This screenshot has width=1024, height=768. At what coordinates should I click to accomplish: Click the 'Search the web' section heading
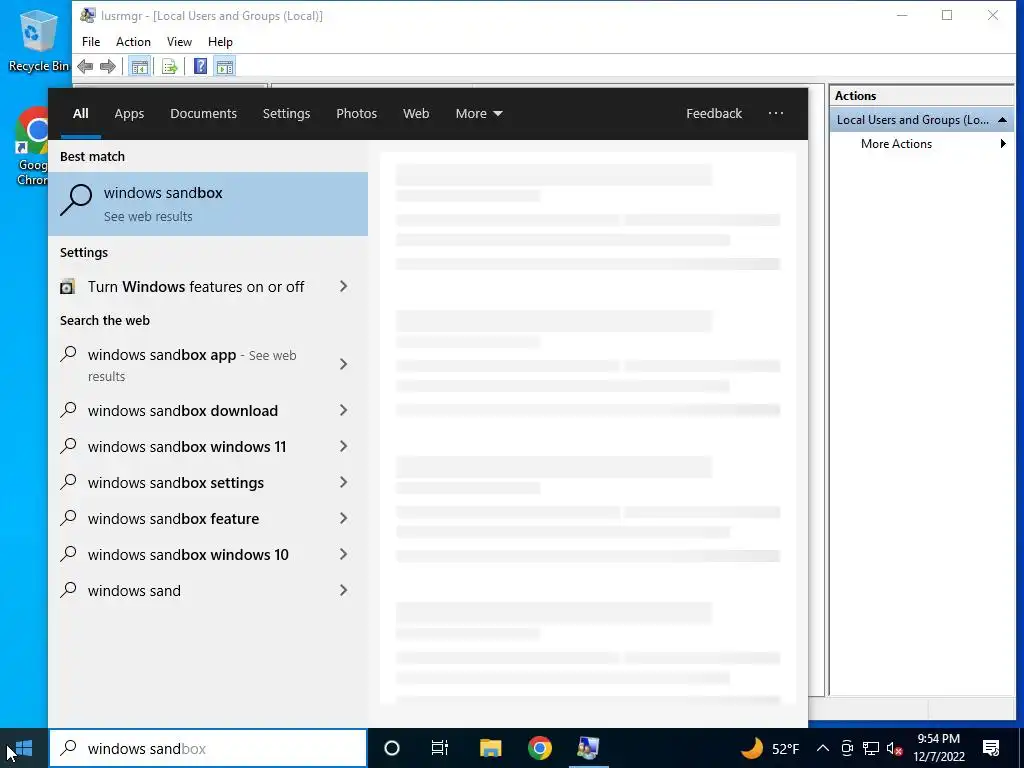pos(104,321)
